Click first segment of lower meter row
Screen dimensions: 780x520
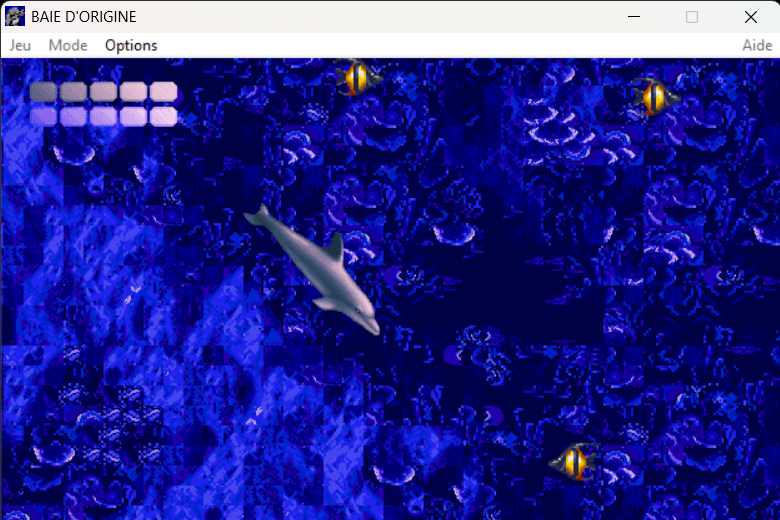pos(43,117)
